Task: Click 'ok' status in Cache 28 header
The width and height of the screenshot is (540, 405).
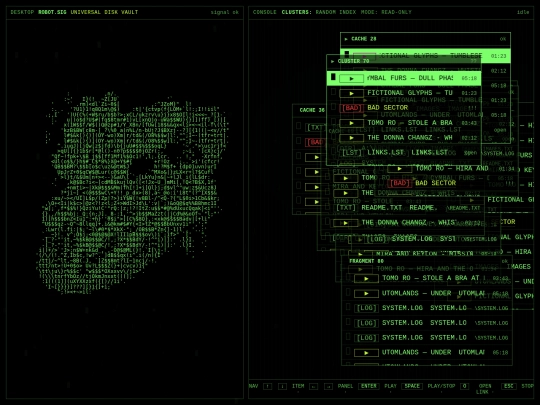Action: 503,39
